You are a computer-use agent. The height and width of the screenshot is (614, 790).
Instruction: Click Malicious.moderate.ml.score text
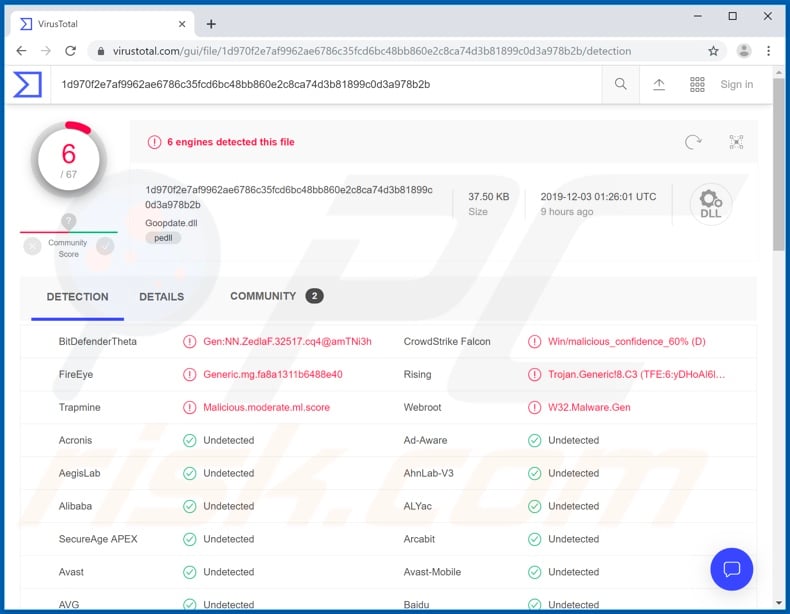coord(267,407)
